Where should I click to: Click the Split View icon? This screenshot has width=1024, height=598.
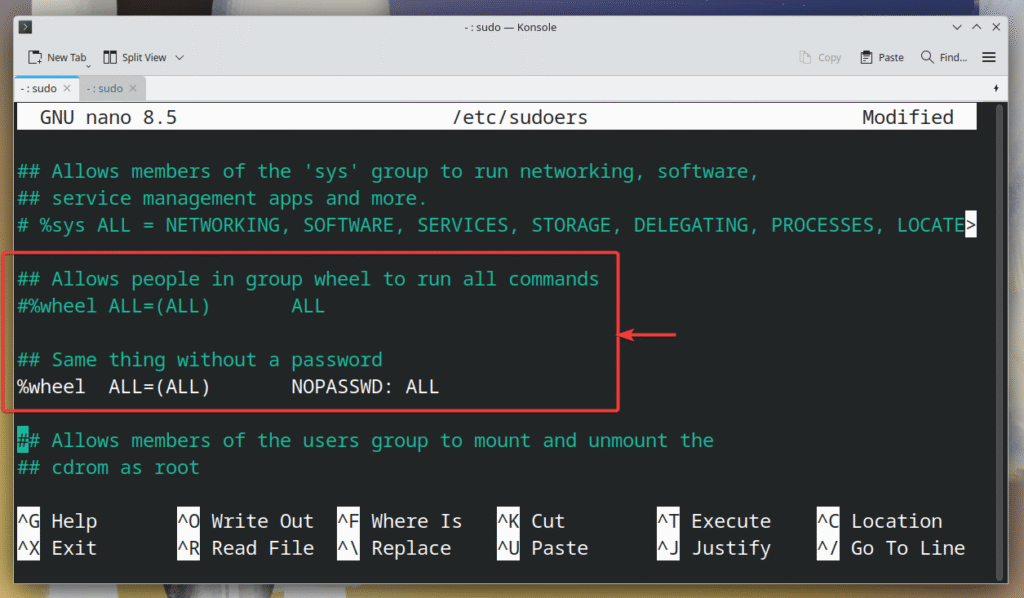tap(110, 58)
